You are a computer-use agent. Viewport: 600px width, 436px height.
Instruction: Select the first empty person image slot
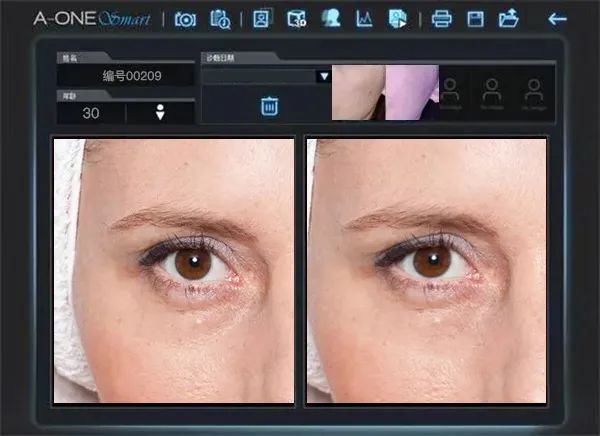click(x=451, y=92)
